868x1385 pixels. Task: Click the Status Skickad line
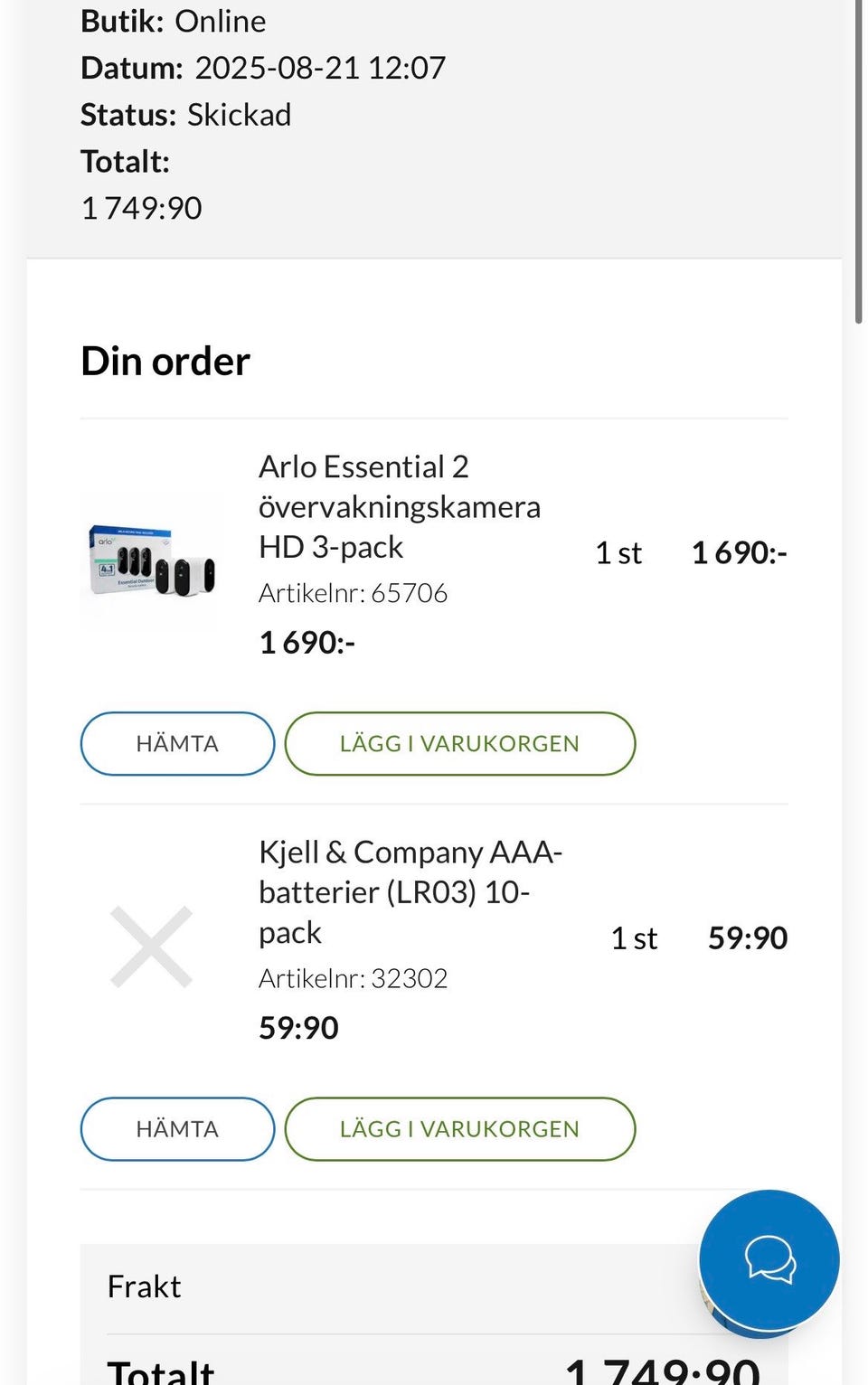[x=186, y=115]
